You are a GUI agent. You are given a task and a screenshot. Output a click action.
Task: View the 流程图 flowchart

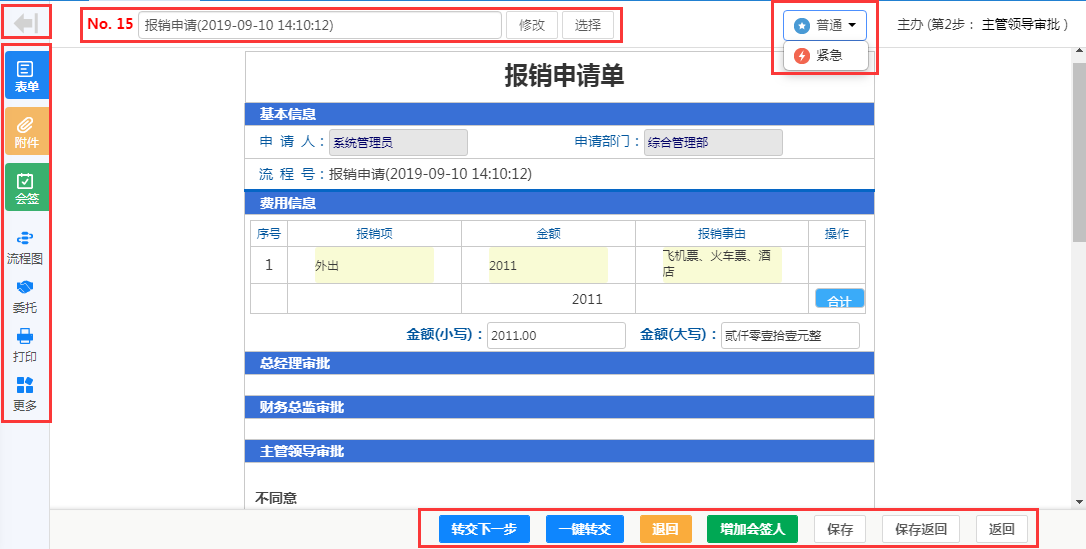point(25,246)
